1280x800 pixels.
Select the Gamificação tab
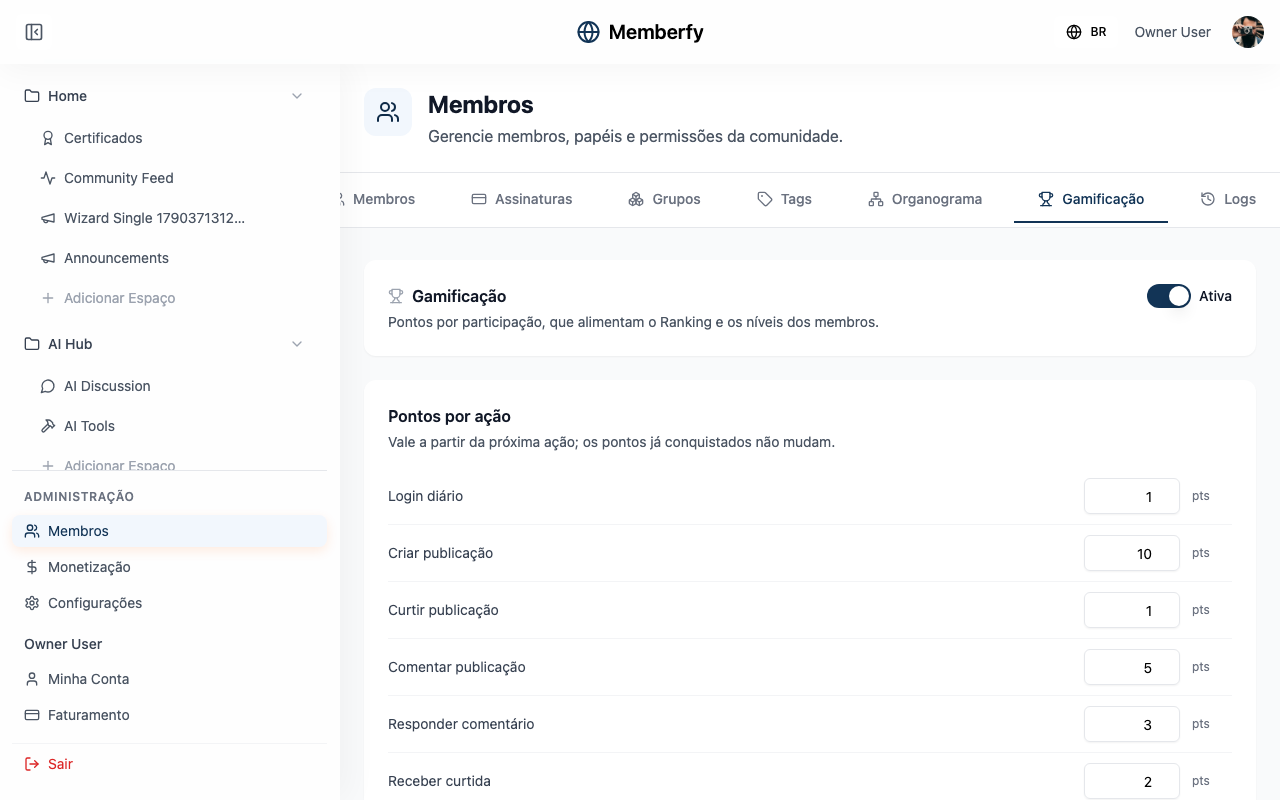pyautogui.click(x=1091, y=199)
